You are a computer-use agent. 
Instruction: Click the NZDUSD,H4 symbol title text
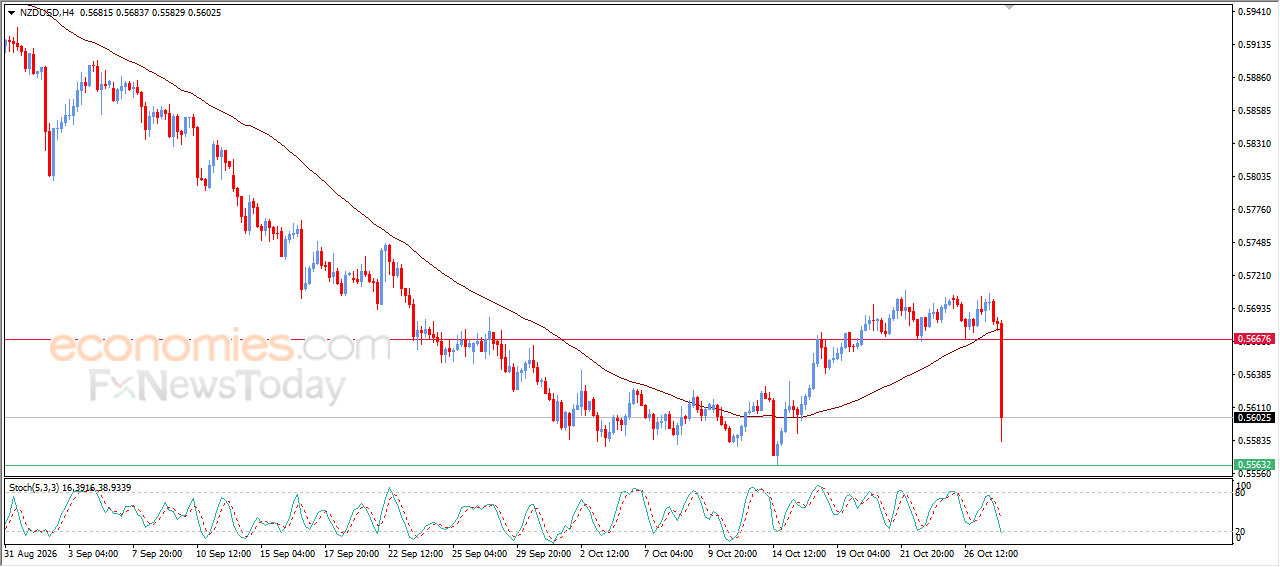pos(46,13)
